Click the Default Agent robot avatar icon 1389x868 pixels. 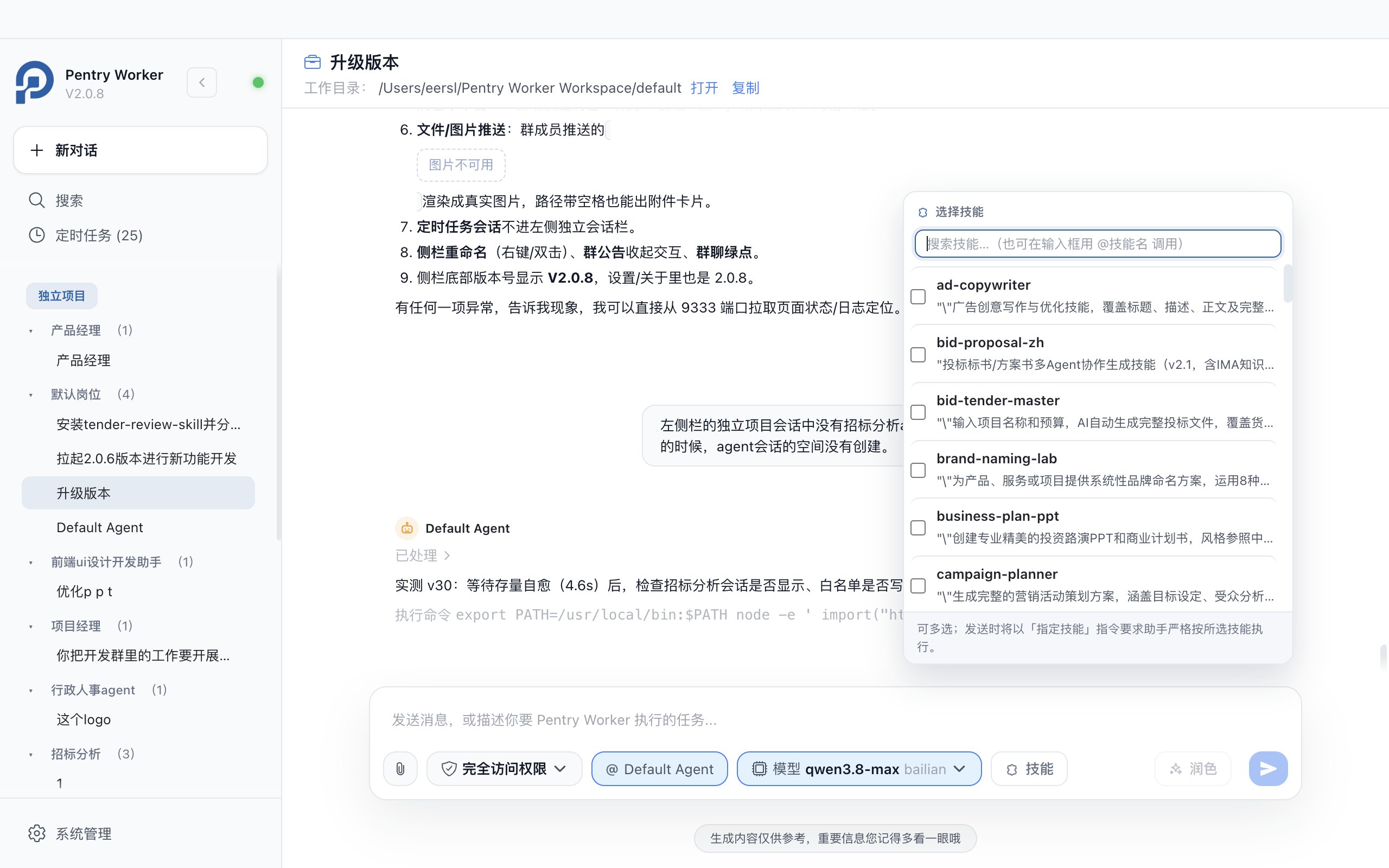click(x=407, y=528)
